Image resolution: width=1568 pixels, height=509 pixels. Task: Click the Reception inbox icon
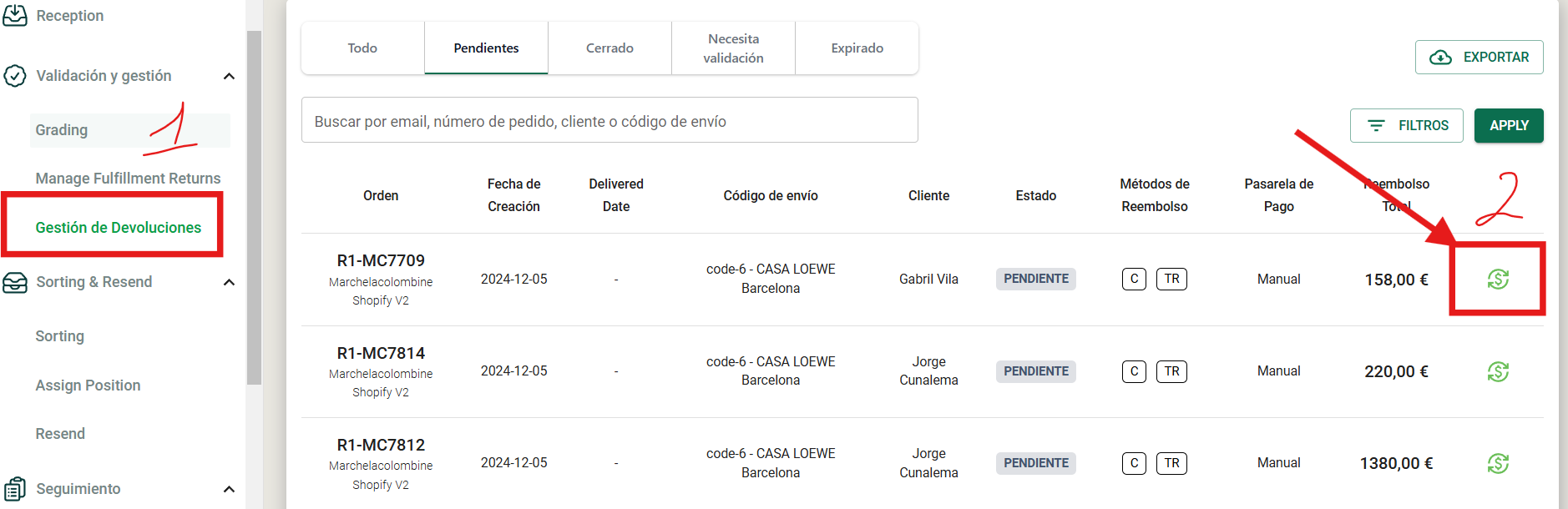tap(15, 15)
